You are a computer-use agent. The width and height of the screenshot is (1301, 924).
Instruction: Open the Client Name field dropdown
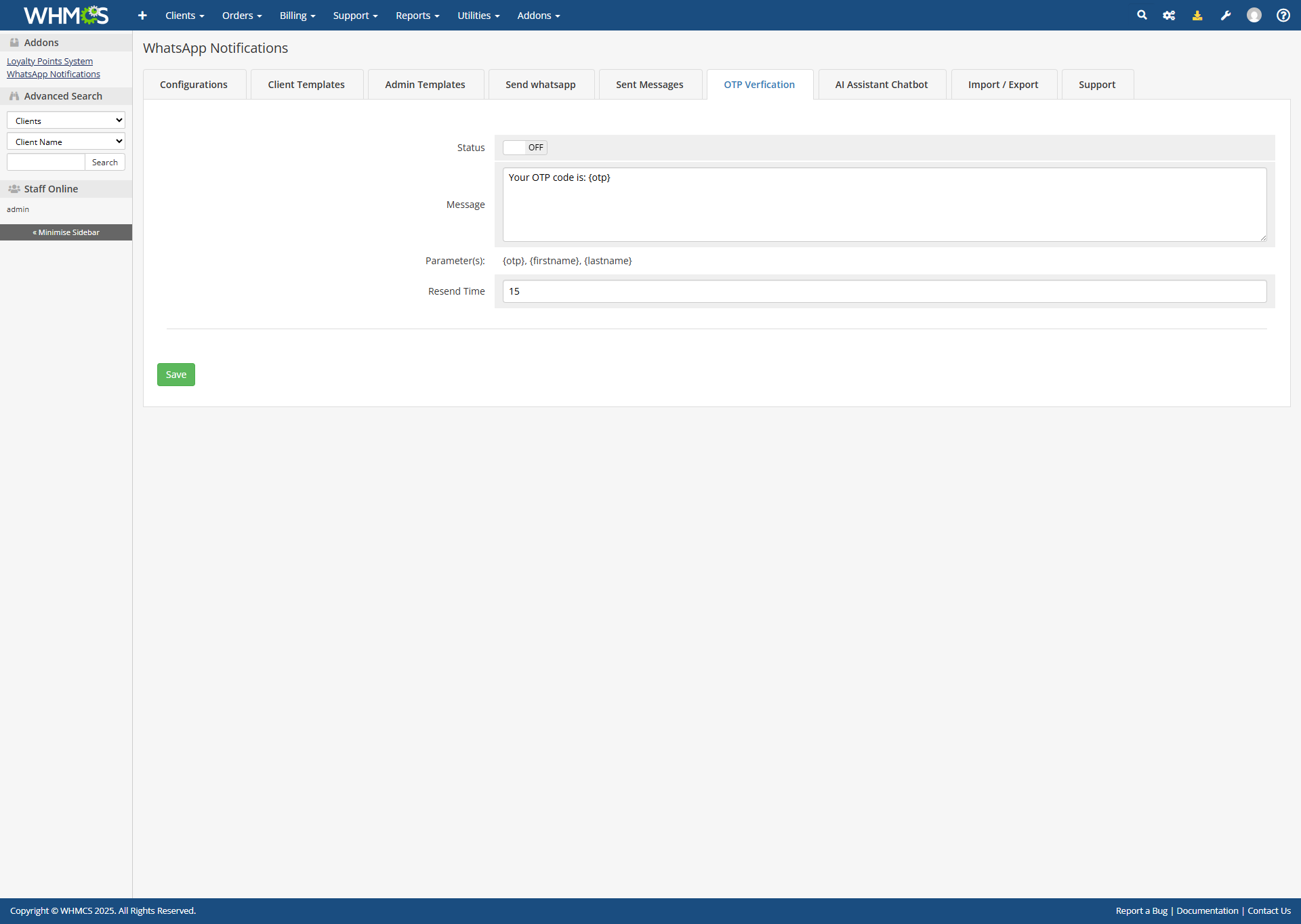(x=66, y=142)
